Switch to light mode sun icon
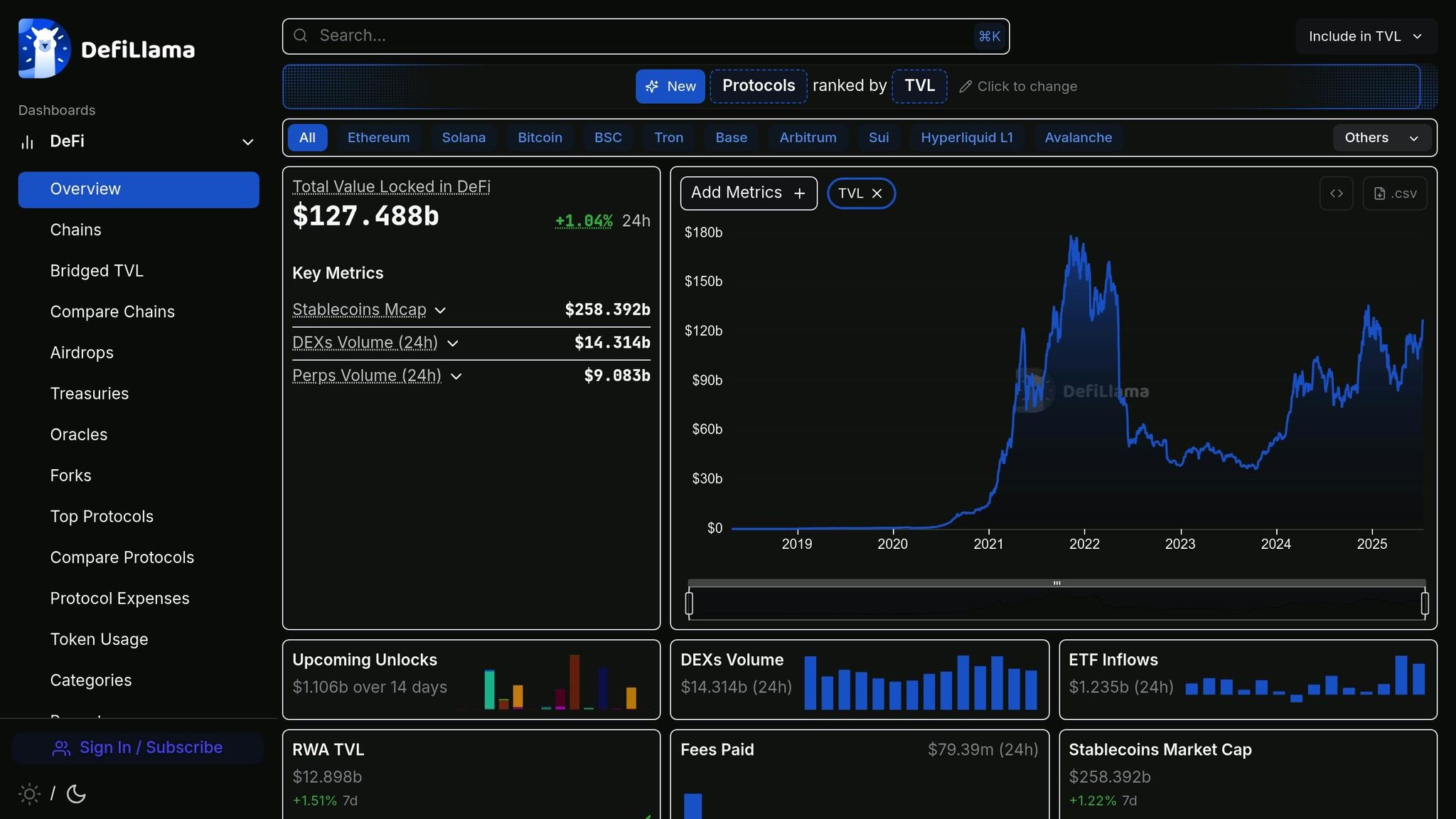 click(29, 794)
